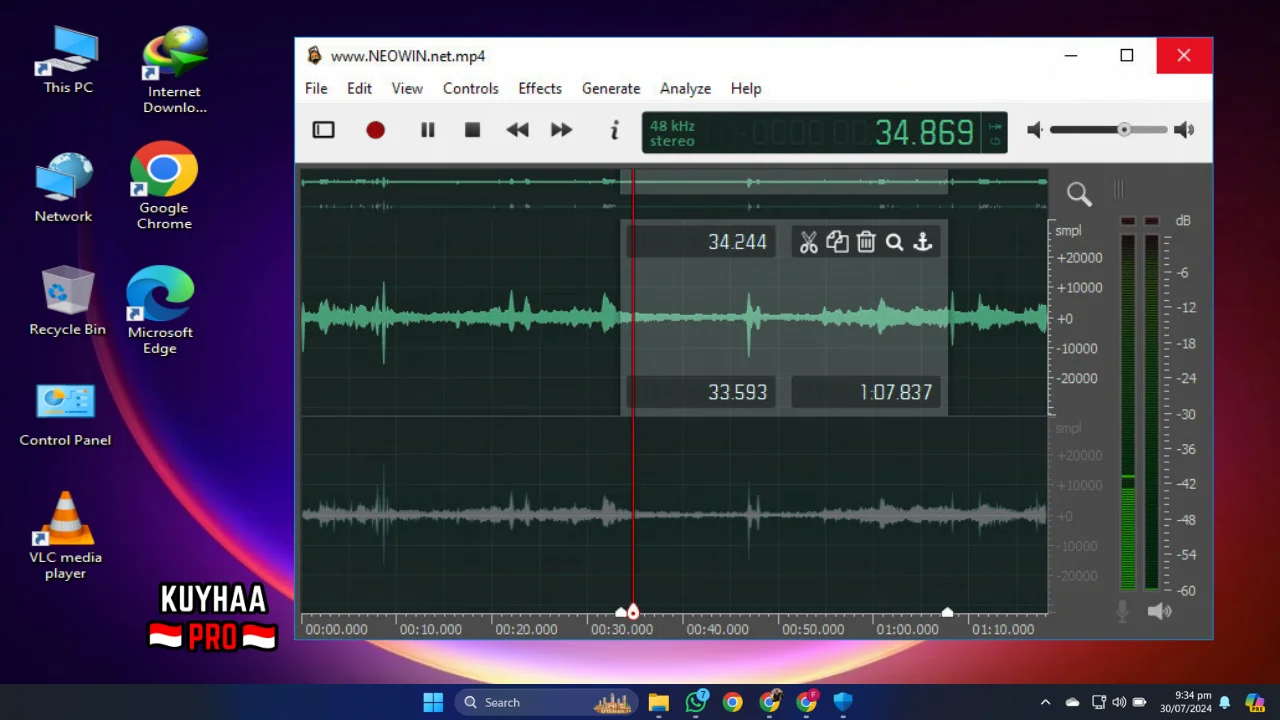Open the Controls menu

(x=470, y=88)
